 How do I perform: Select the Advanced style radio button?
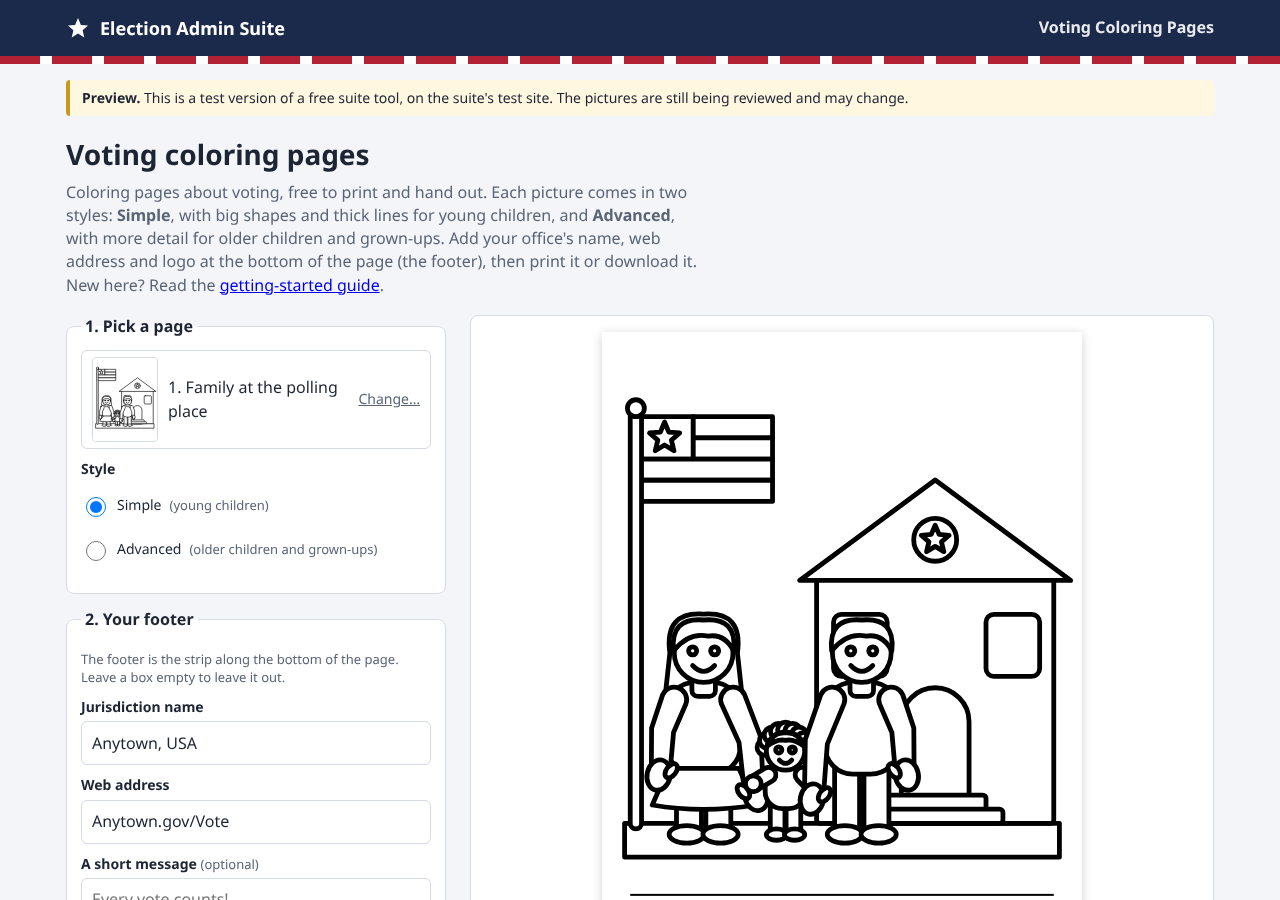pyautogui.click(x=96, y=551)
